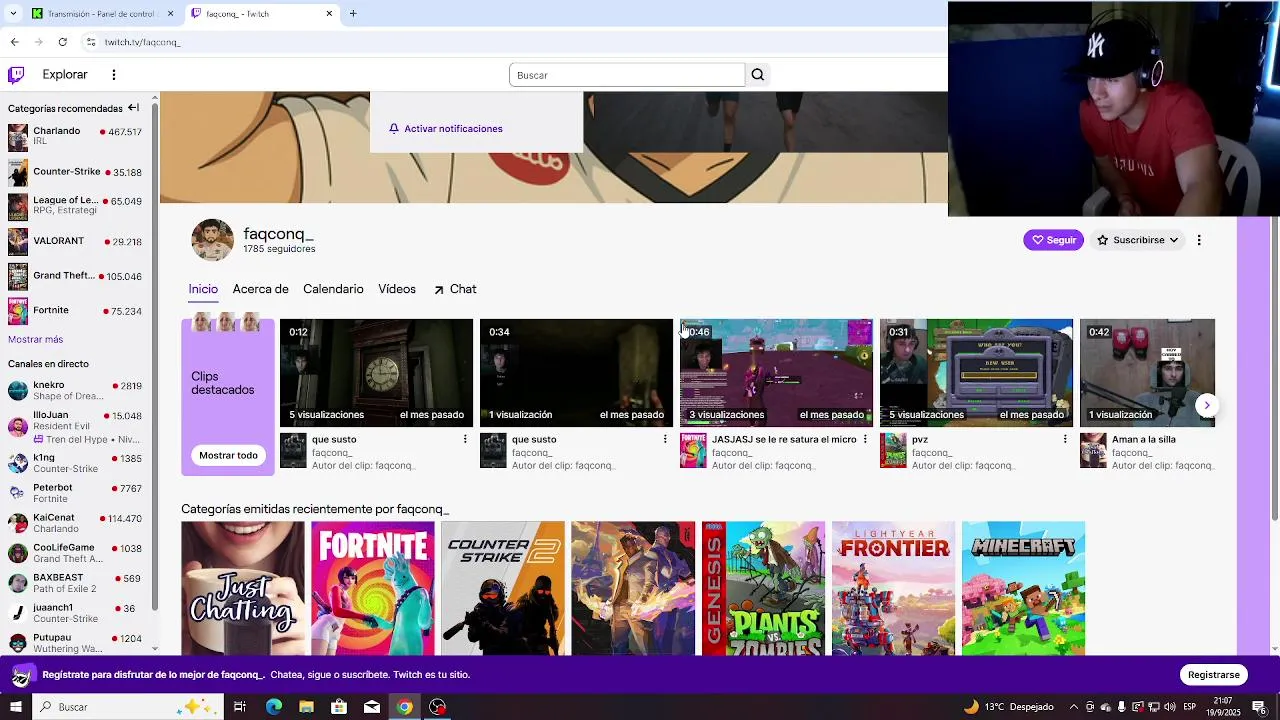Screen dimensions: 1280x720
Task: Open Microsoft Store from the taskbar
Action: 339,707
